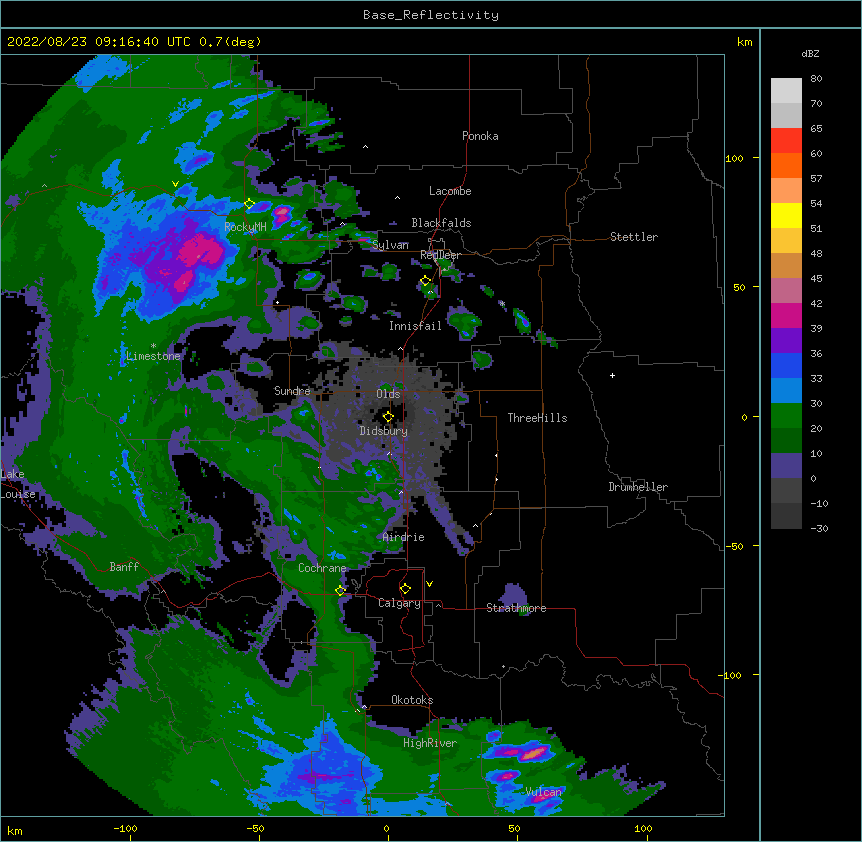The height and width of the screenshot is (842, 862).
Task: Click the yellow marker near RockyMH
Action: [x=250, y=204]
